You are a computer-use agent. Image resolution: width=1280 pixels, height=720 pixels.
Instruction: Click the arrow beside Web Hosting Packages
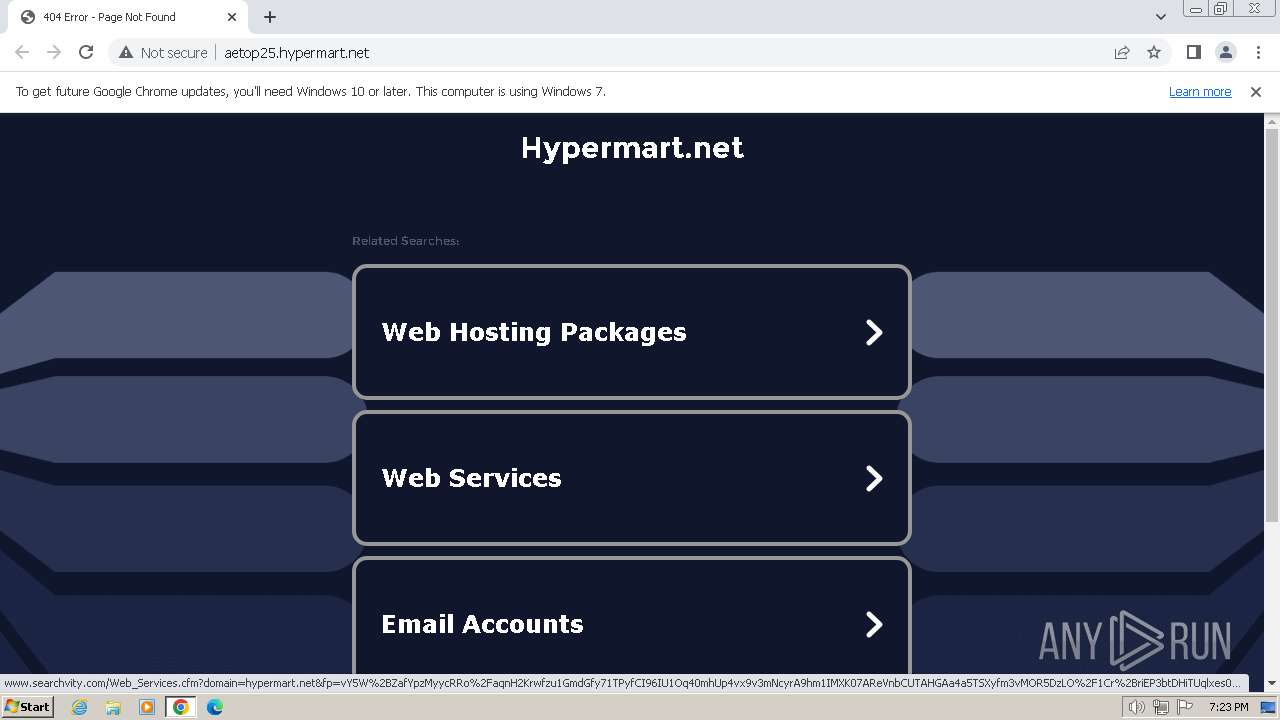click(x=874, y=332)
